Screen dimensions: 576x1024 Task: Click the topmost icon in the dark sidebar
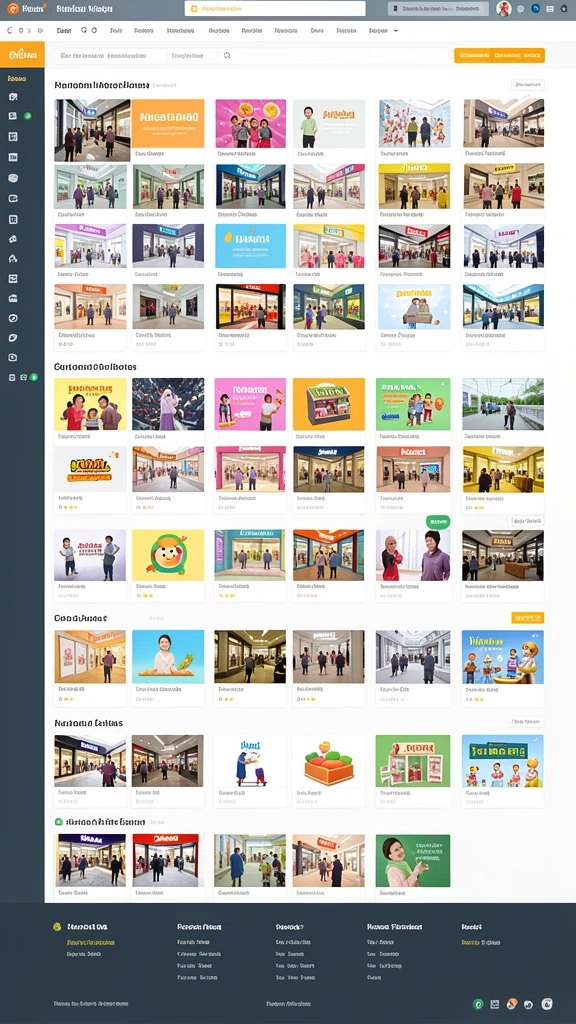(12, 97)
